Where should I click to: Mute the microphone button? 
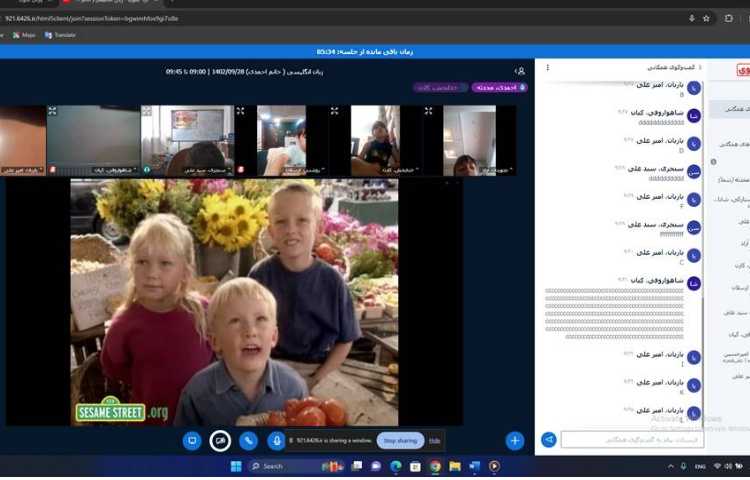click(x=276, y=440)
